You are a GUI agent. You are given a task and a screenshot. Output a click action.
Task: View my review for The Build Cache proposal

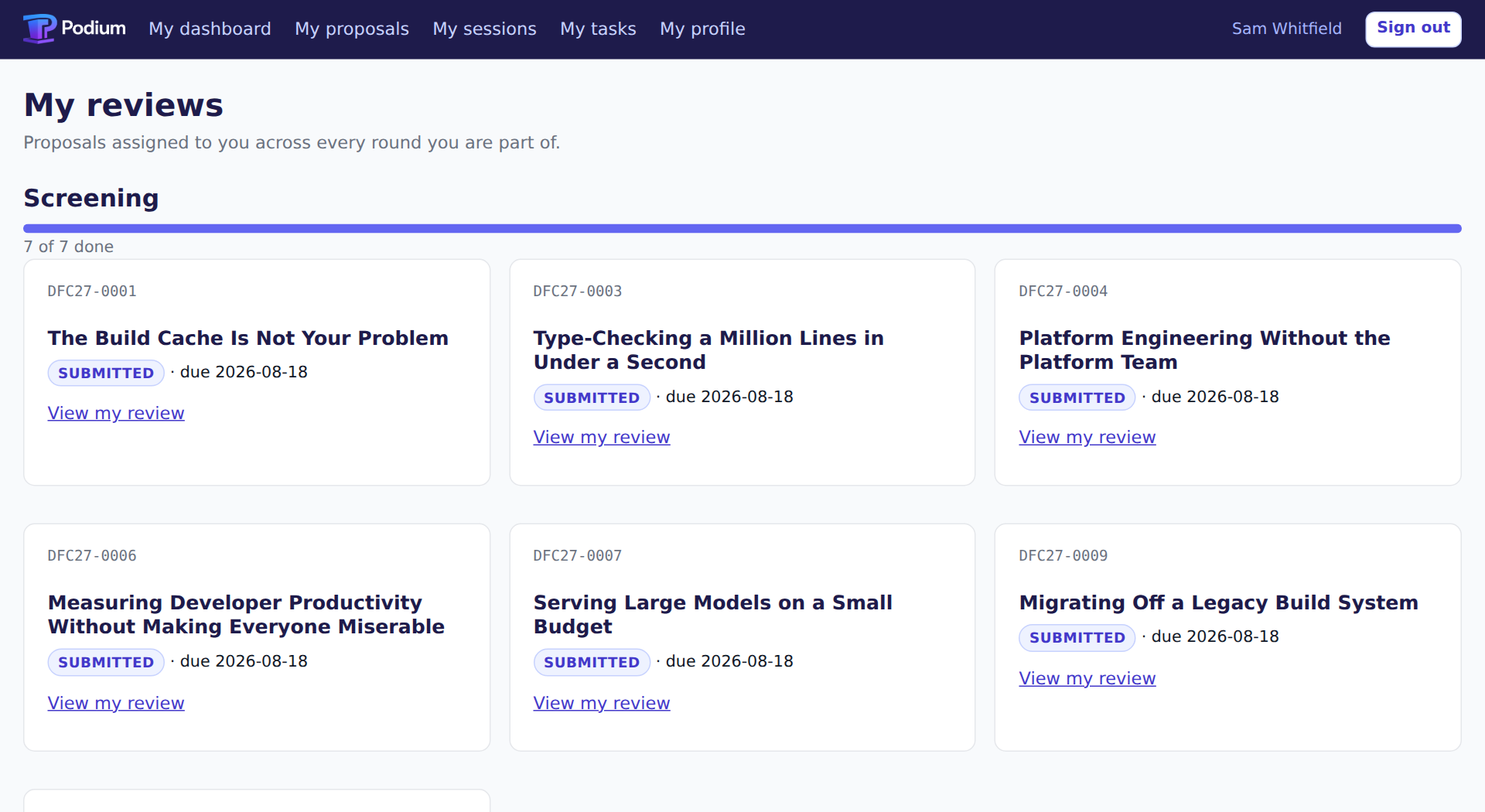pyautogui.click(x=116, y=413)
